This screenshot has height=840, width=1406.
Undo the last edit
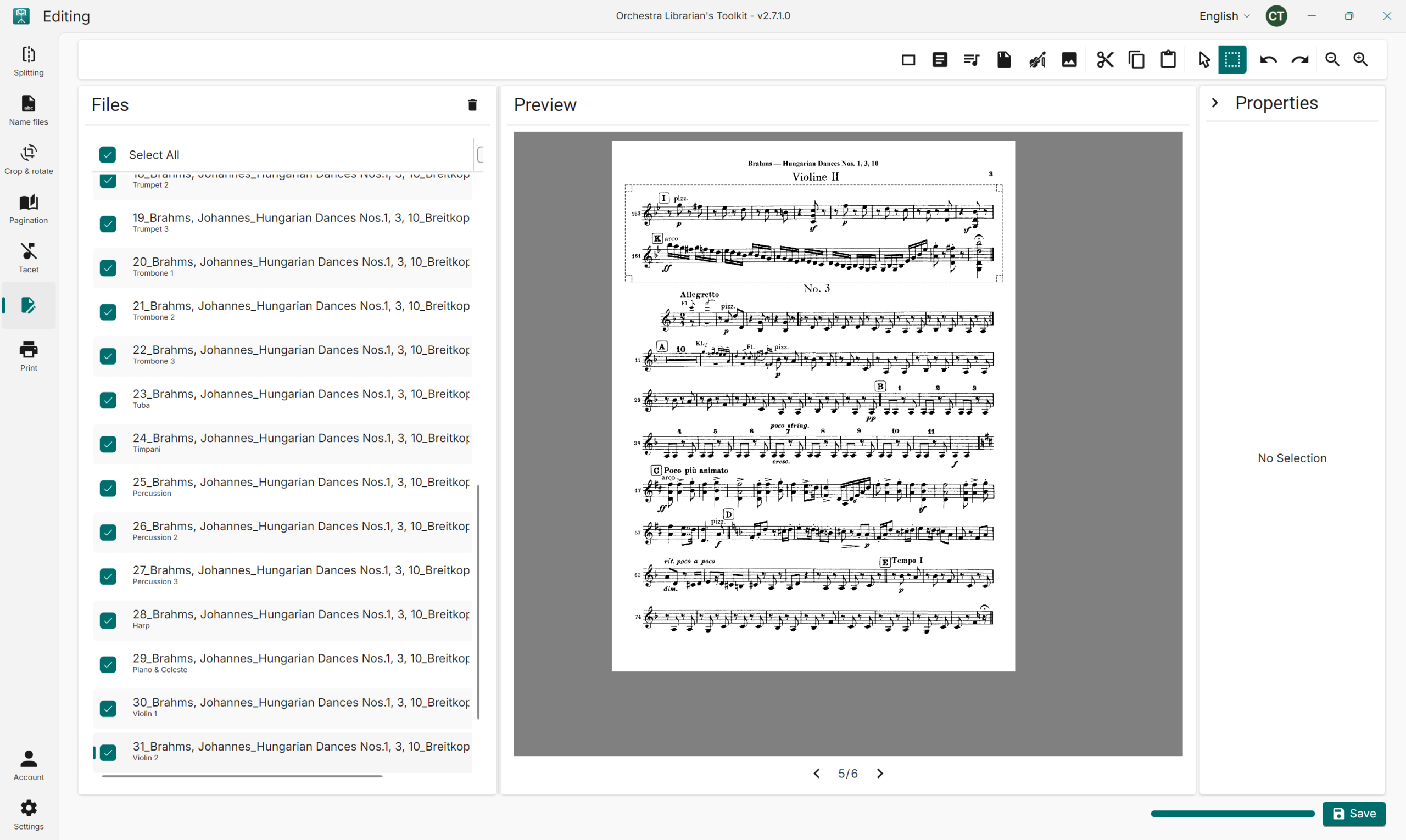[1268, 60]
